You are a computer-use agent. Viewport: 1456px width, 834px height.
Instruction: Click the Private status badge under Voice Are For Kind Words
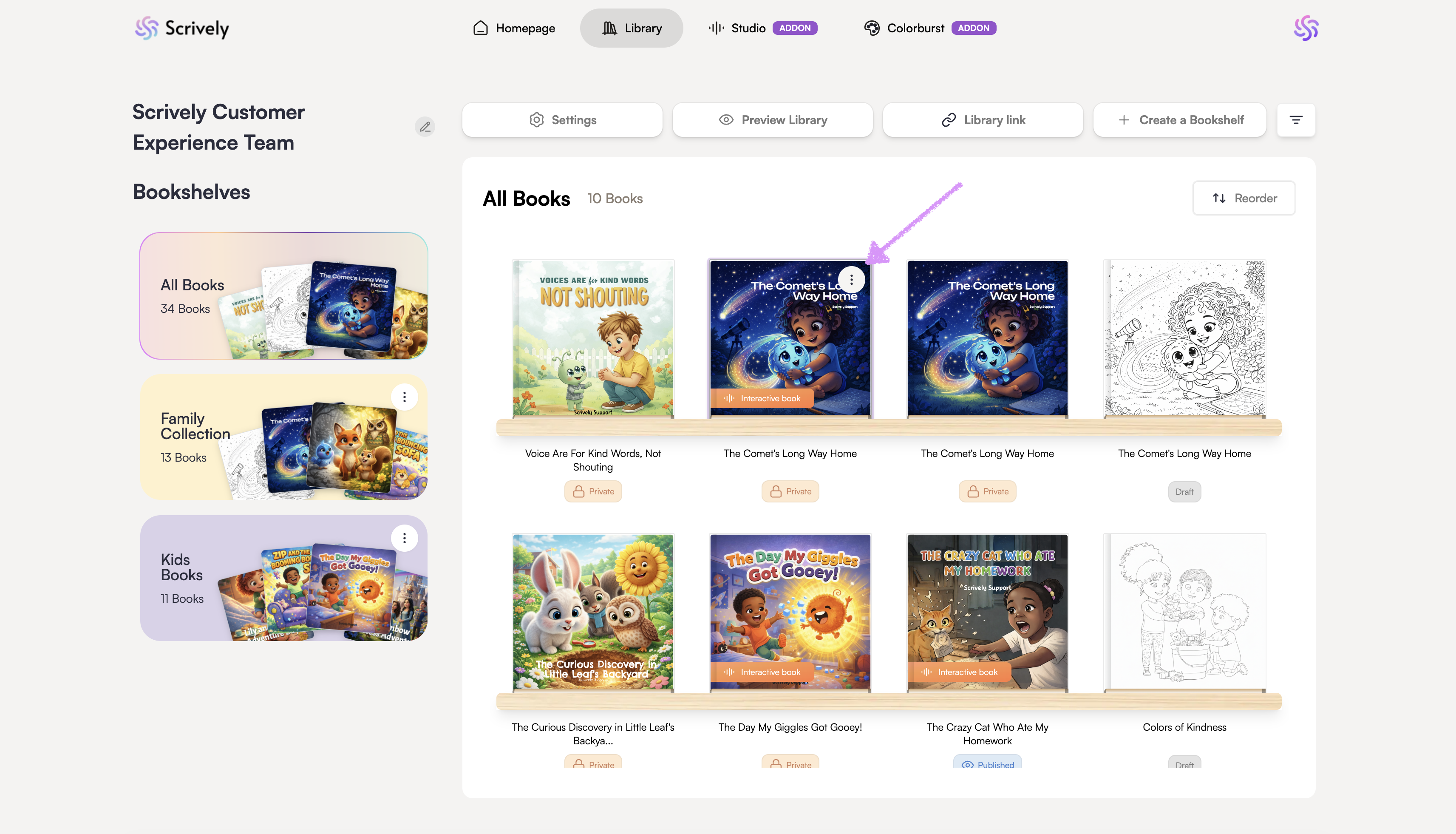tap(592, 491)
